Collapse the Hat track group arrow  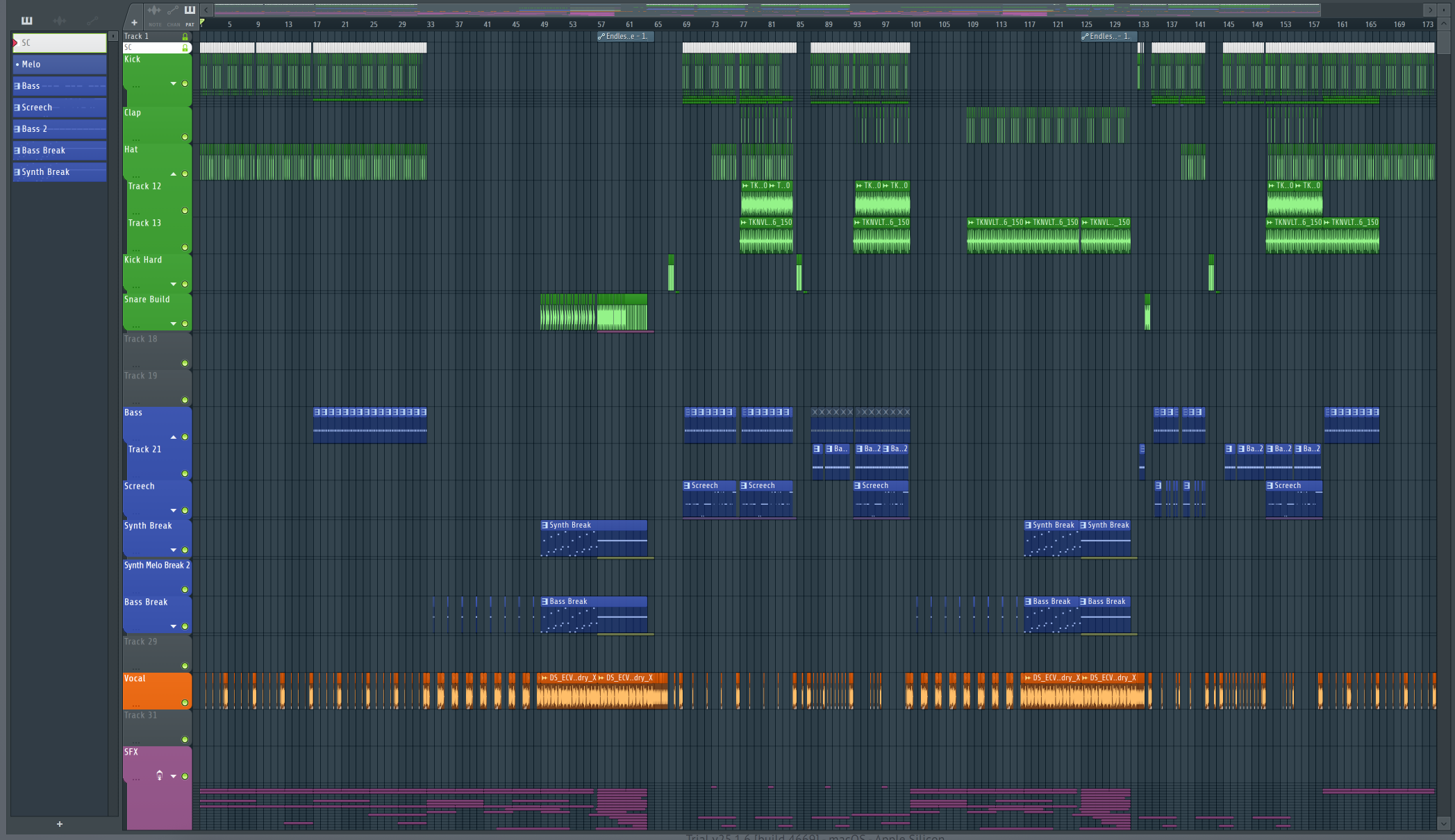pos(174,174)
